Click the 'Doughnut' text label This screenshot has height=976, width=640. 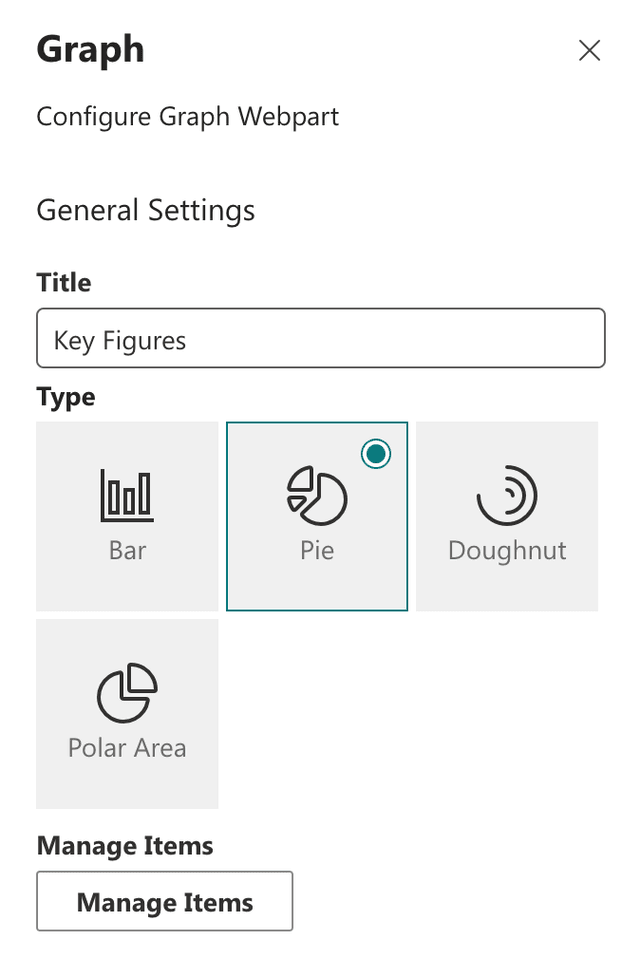coord(507,551)
